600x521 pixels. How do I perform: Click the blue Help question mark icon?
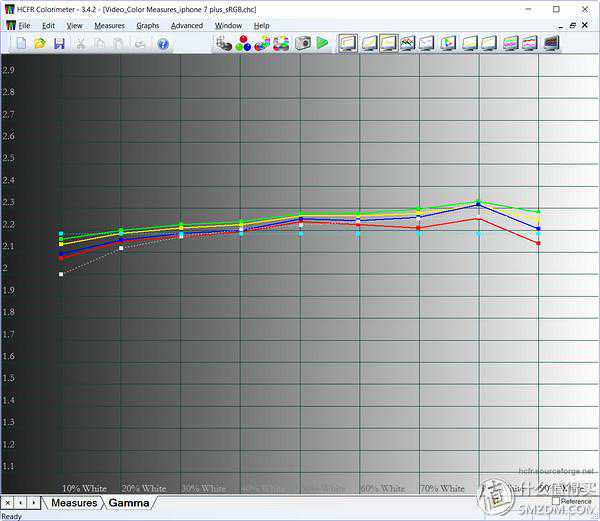click(163, 44)
